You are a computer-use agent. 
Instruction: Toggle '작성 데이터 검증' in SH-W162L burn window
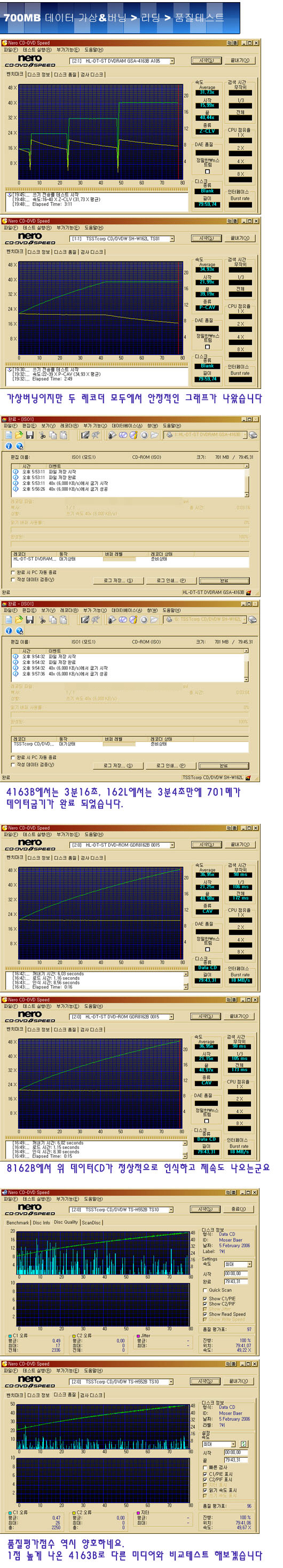click(x=13, y=765)
